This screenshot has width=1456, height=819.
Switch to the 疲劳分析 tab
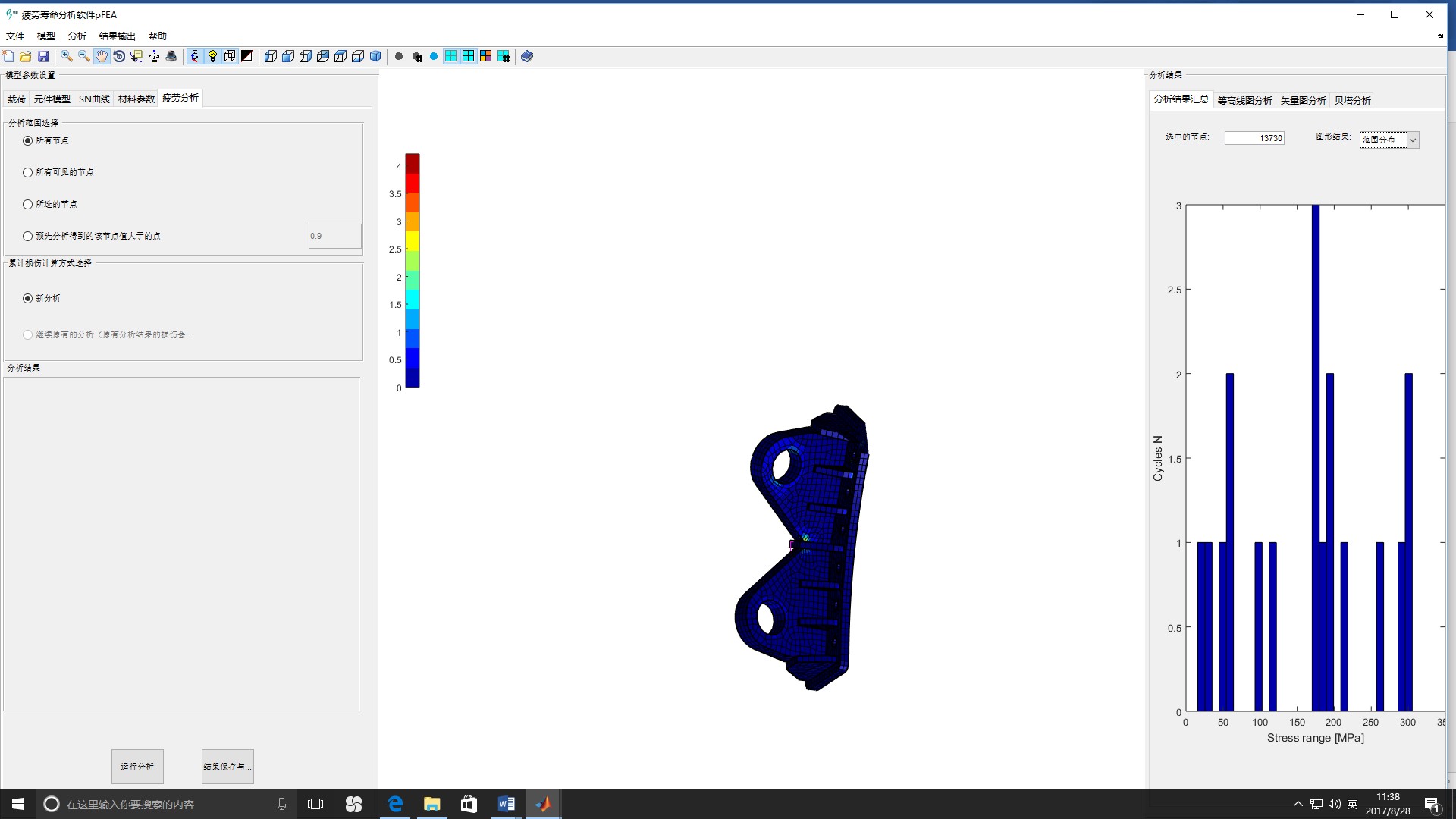[x=180, y=98]
